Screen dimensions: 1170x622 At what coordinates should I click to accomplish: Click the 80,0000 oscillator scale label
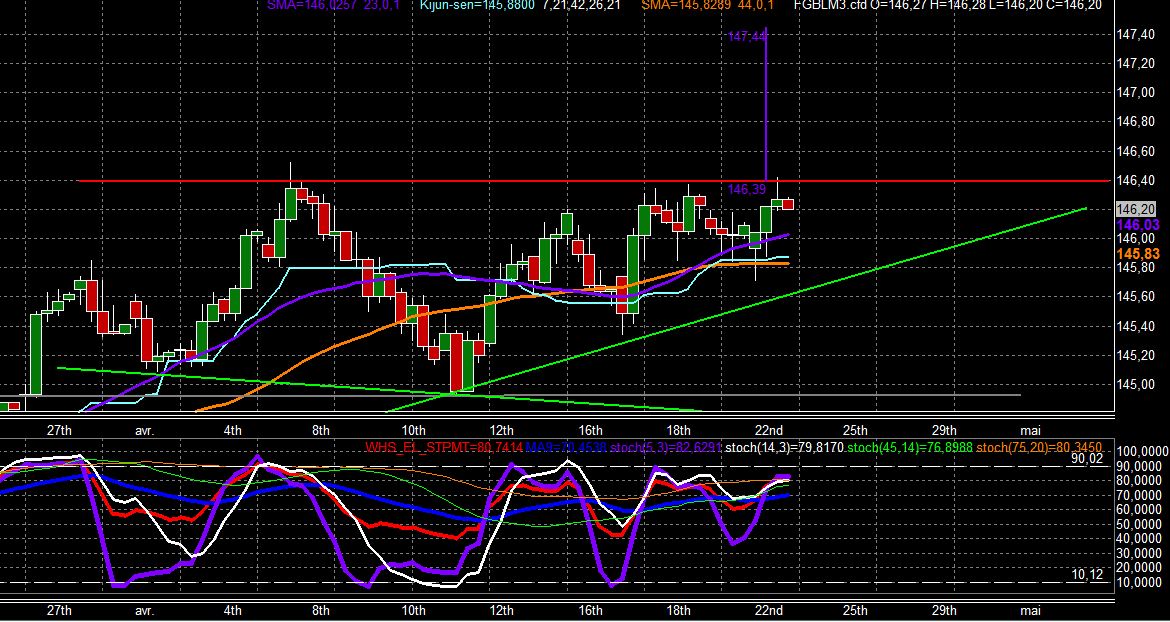coord(1139,481)
